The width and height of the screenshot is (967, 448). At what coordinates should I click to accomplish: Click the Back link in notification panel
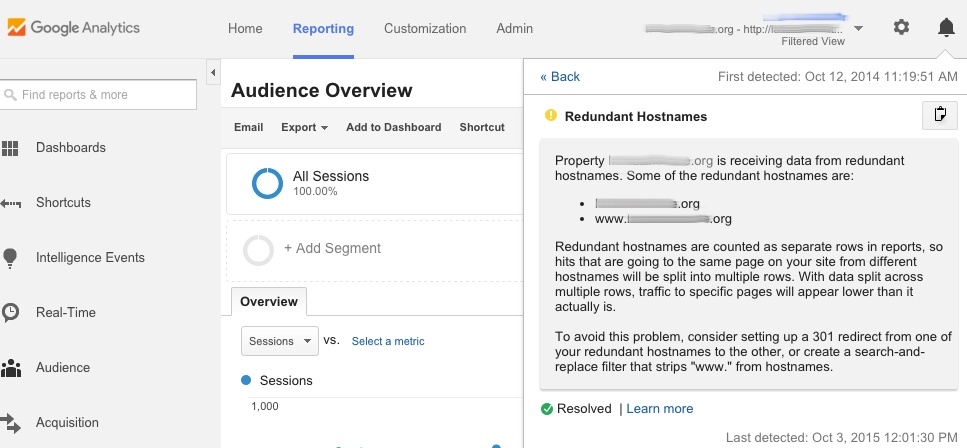pos(560,77)
